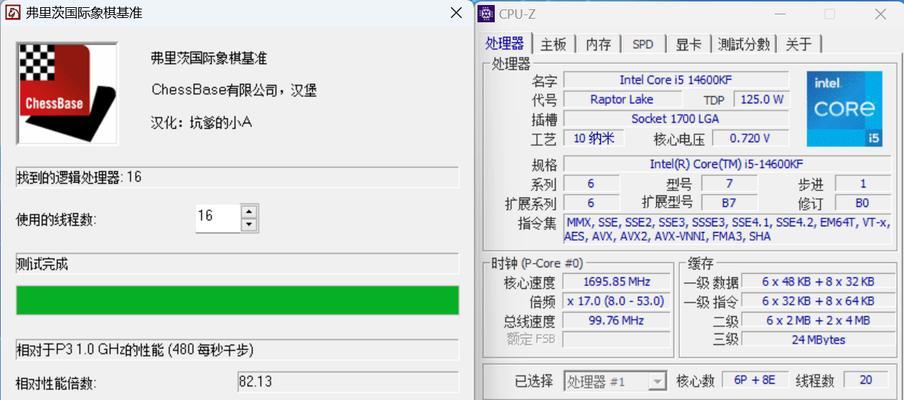Click the Intel Core i5 badge logo

pos(844,108)
